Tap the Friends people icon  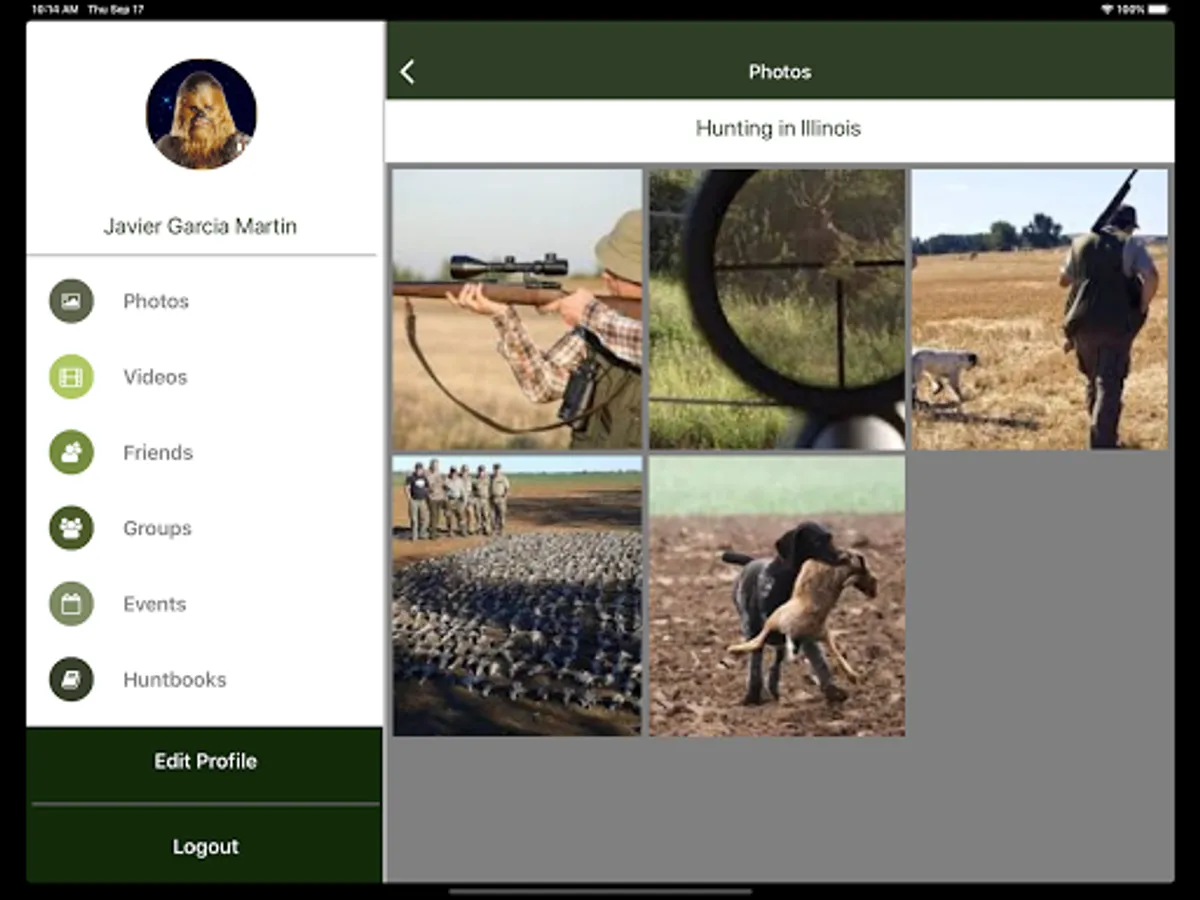click(71, 452)
